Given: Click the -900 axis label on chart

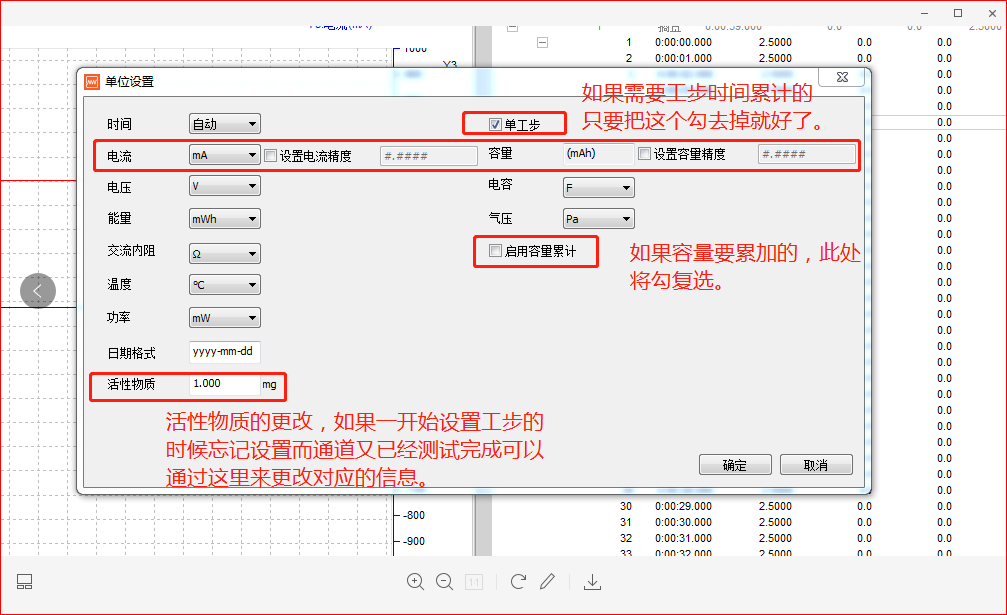Looking at the screenshot, I should (x=414, y=542).
